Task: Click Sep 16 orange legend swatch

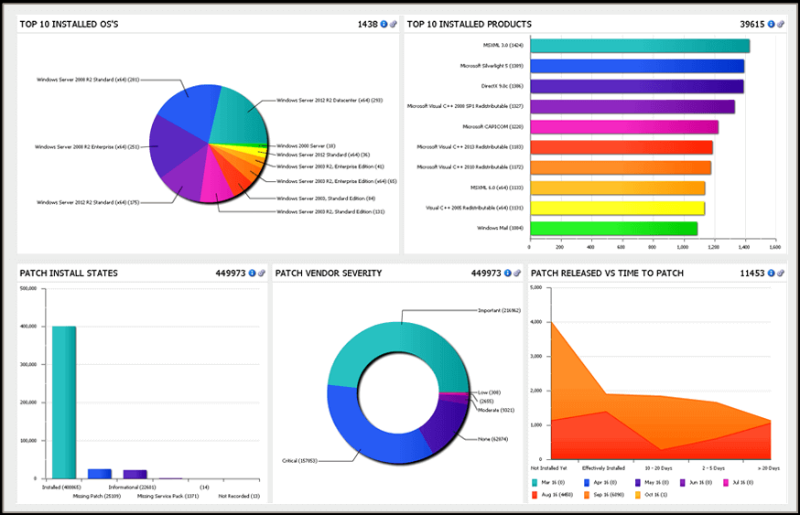Action: (x=587, y=495)
